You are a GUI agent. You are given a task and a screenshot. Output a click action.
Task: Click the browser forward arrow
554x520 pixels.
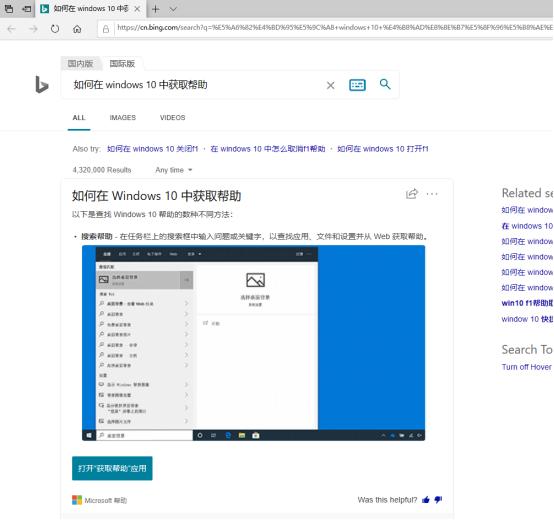(x=33, y=29)
